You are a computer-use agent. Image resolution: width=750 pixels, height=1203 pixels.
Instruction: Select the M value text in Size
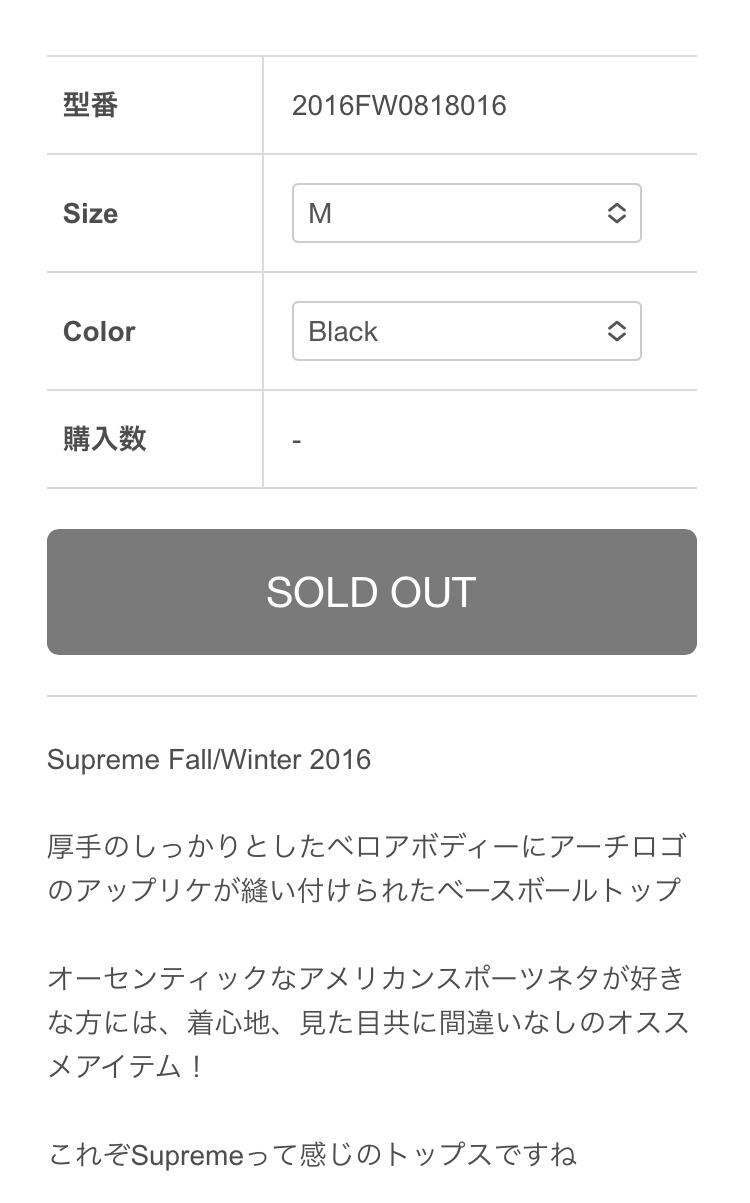click(320, 213)
